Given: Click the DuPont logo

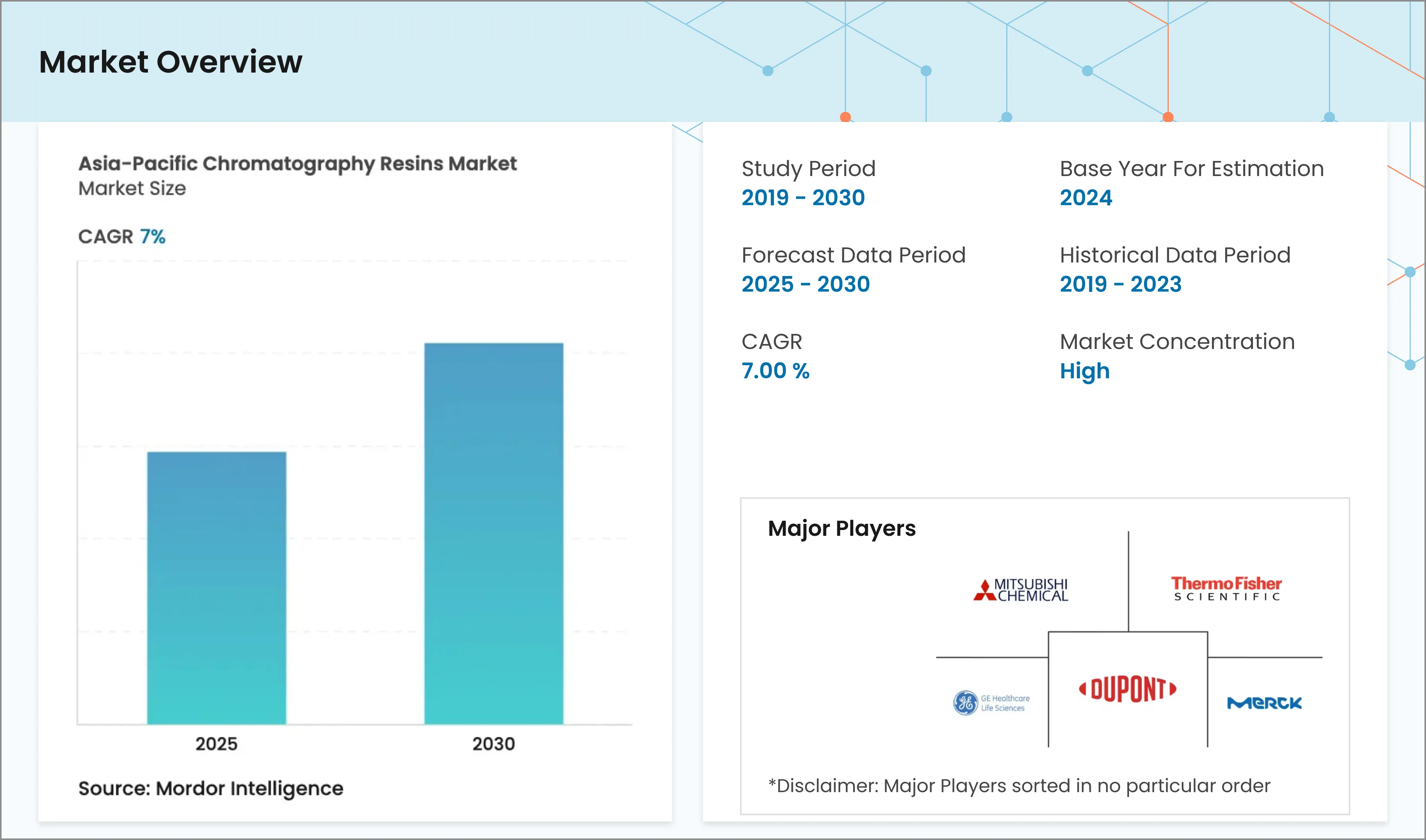Looking at the screenshot, I should 1128,688.
